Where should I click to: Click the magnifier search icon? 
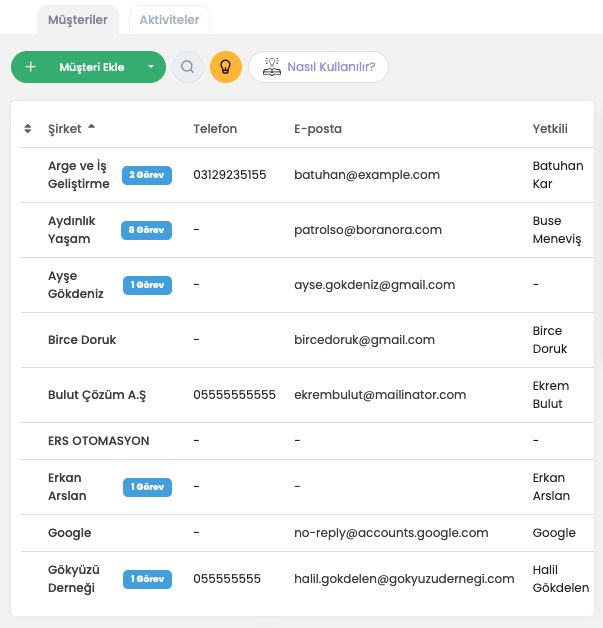(187, 67)
